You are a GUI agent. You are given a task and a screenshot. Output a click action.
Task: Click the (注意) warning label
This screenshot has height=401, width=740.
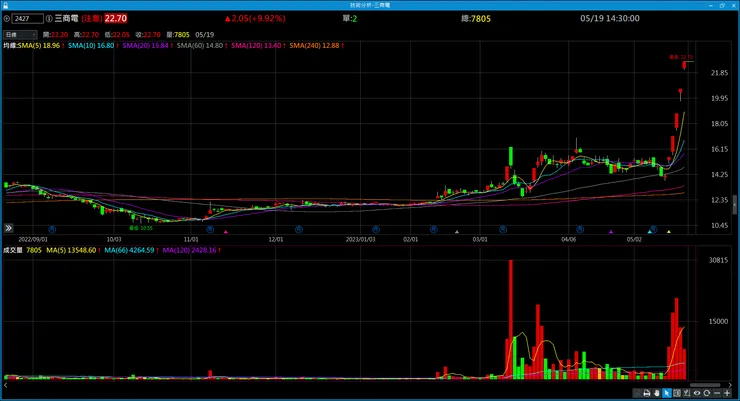(x=92, y=18)
